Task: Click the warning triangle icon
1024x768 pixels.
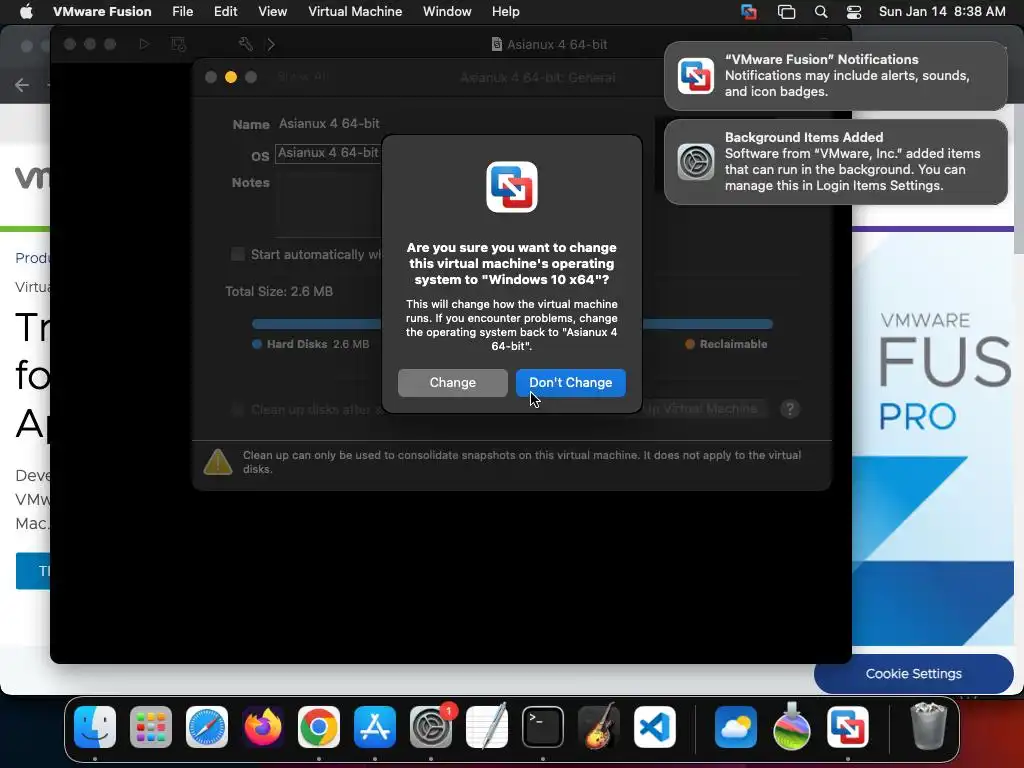Action: point(218,462)
